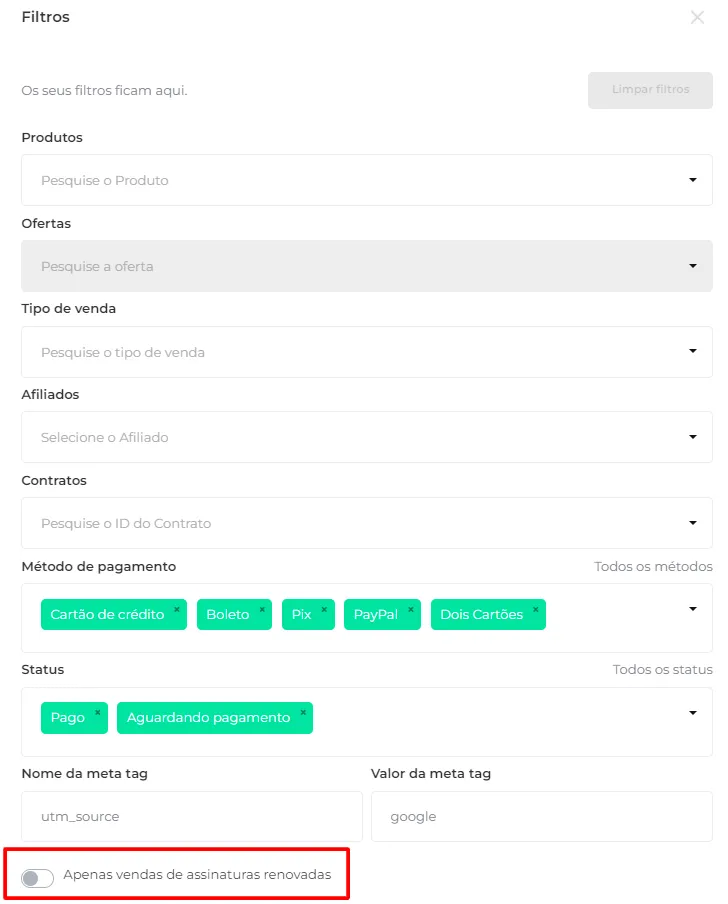Click the Pix tag label
728x904 pixels.
click(x=301, y=615)
